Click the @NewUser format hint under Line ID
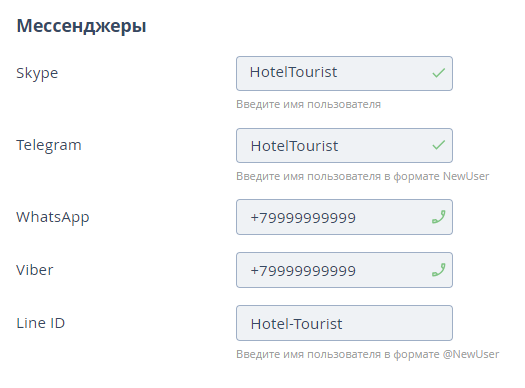 coord(368,354)
